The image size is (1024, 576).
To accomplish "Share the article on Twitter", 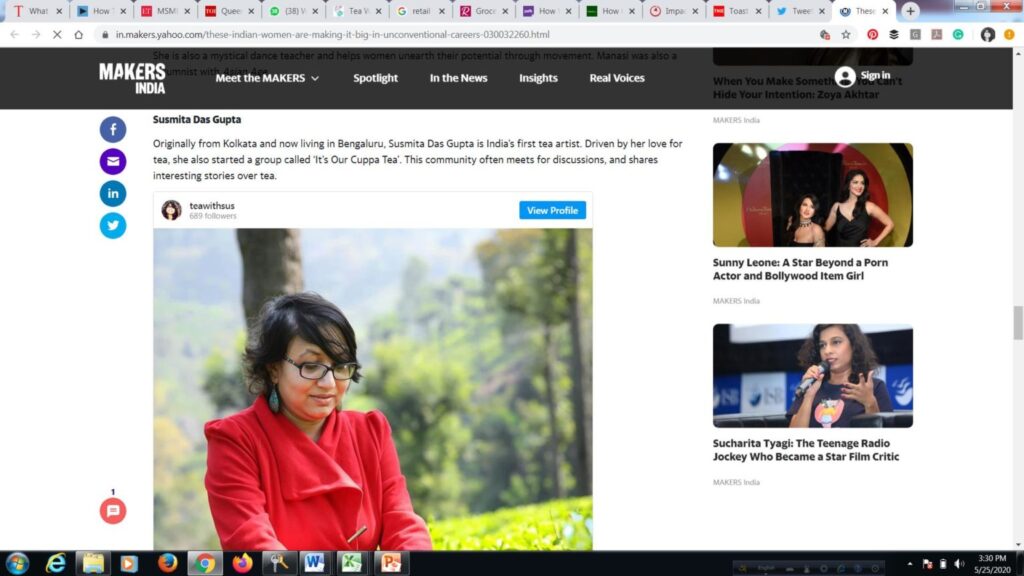I will tap(113, 225).
